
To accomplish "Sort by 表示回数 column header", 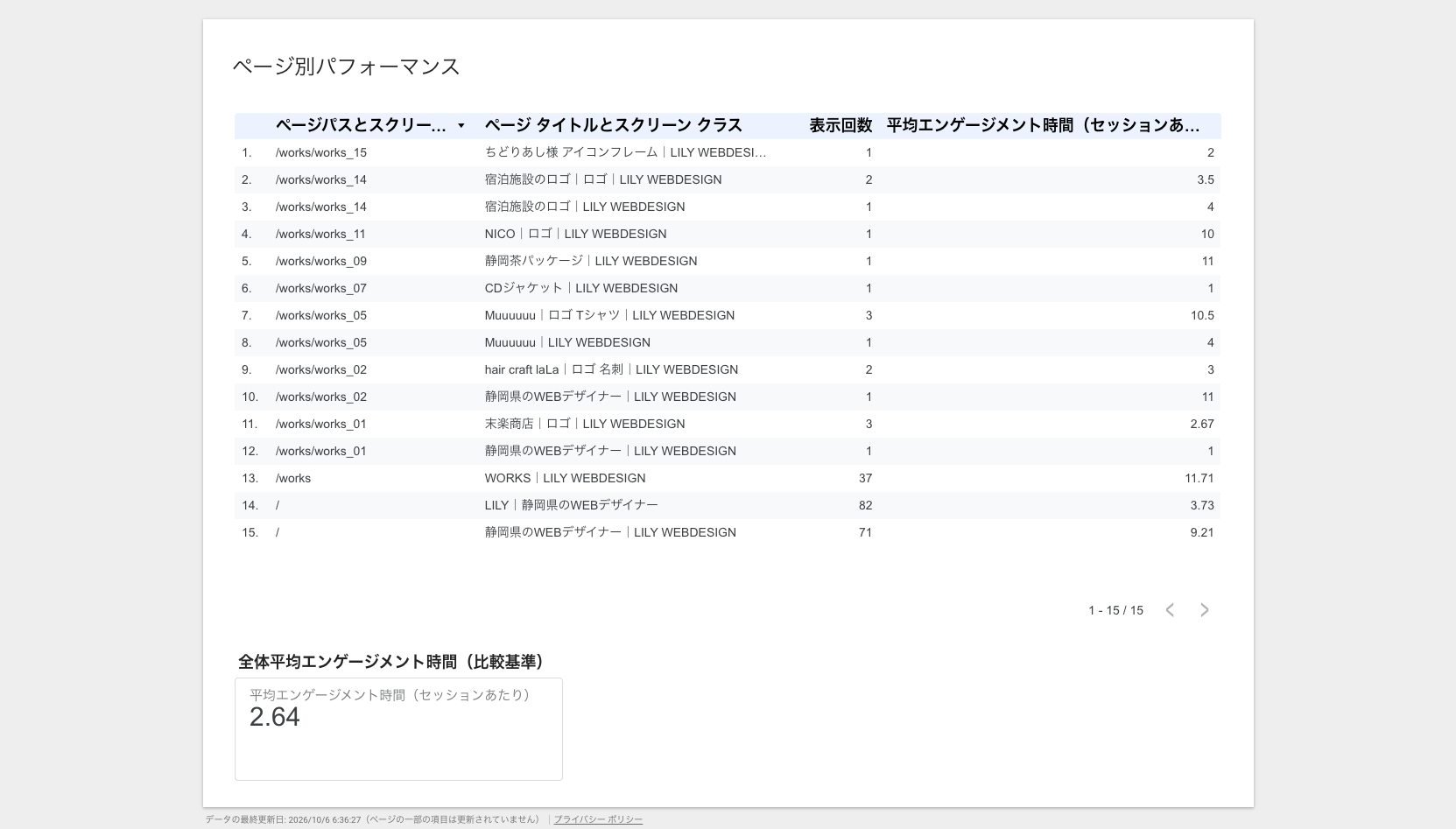I will tap(841, 125).
